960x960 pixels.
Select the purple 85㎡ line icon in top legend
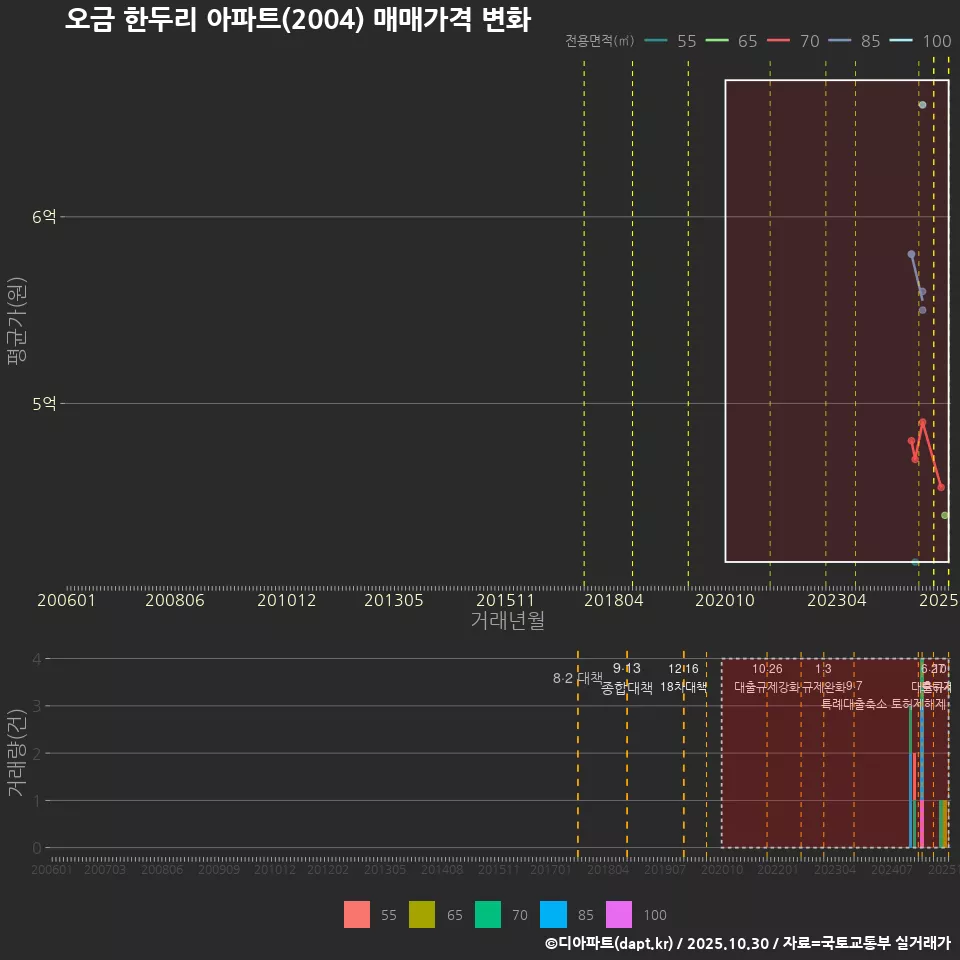[839, 42]
